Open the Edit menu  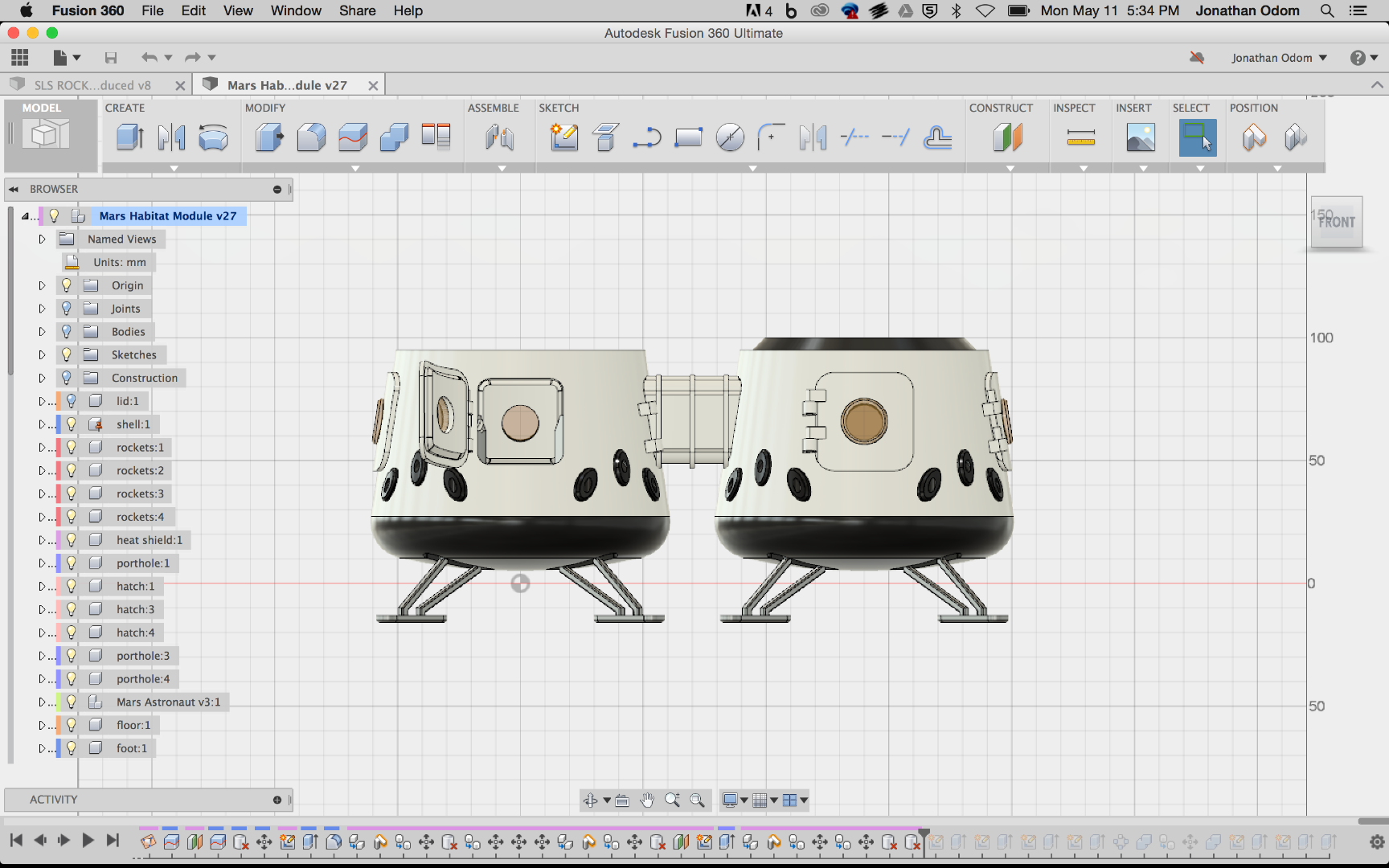point(193,10)
